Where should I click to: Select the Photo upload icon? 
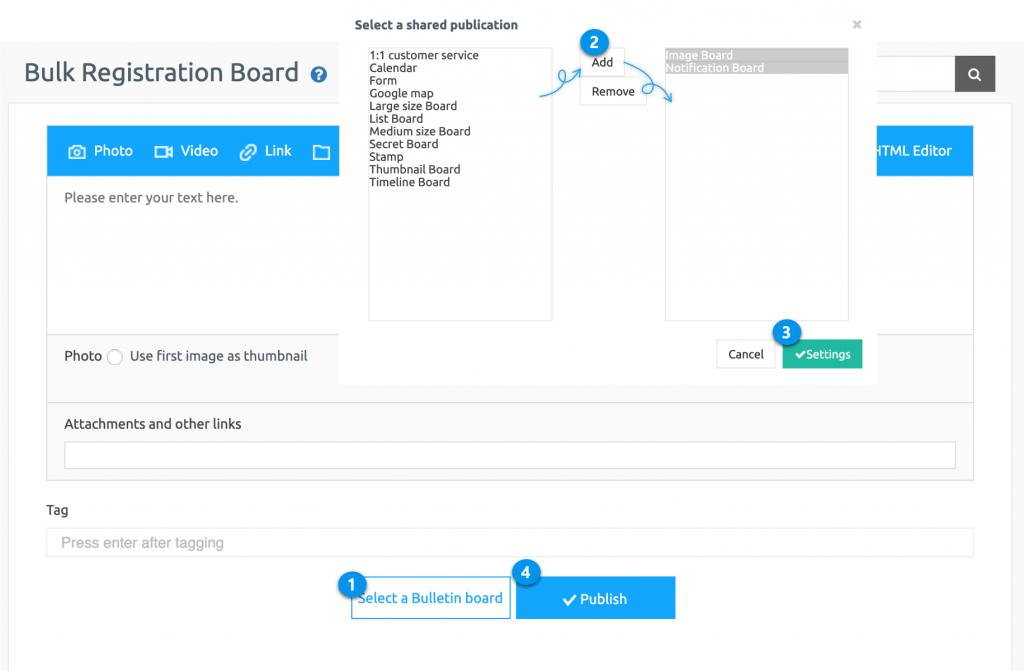point(78,151)
